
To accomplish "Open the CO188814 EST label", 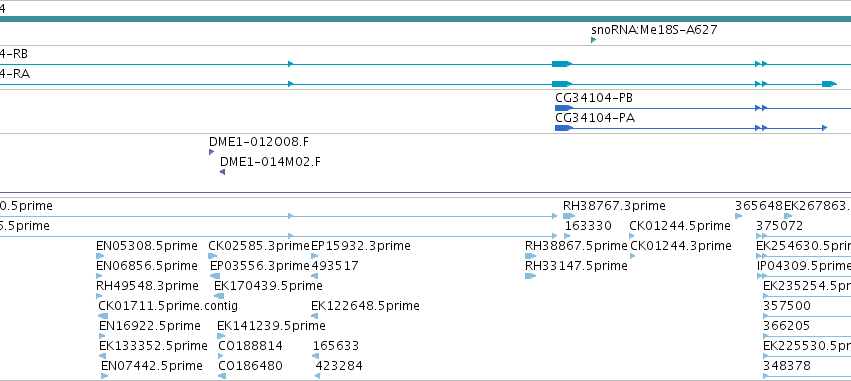I will 250,346.
